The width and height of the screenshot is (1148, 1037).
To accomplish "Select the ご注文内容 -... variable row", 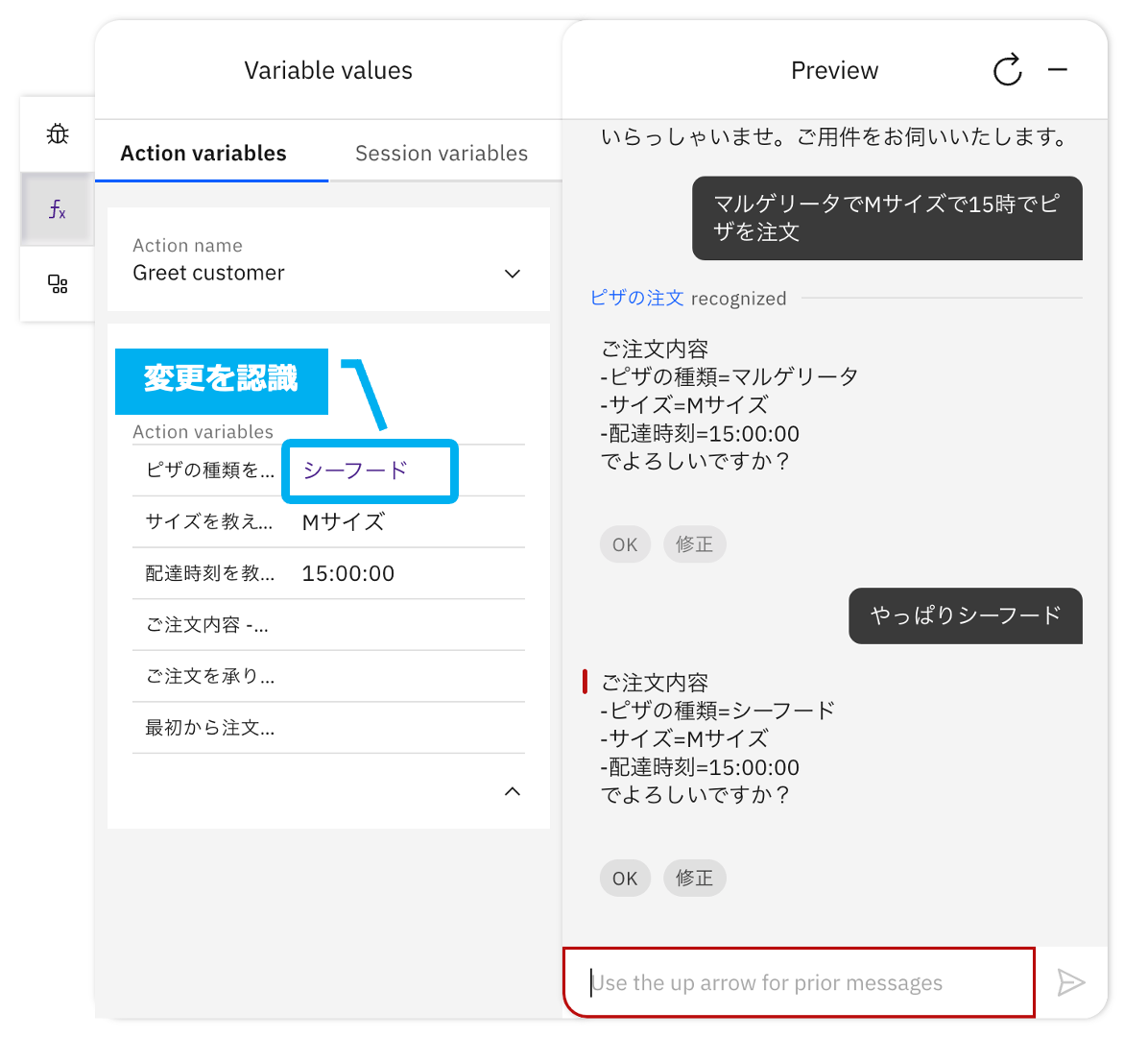I will click(x=328, y=625).
